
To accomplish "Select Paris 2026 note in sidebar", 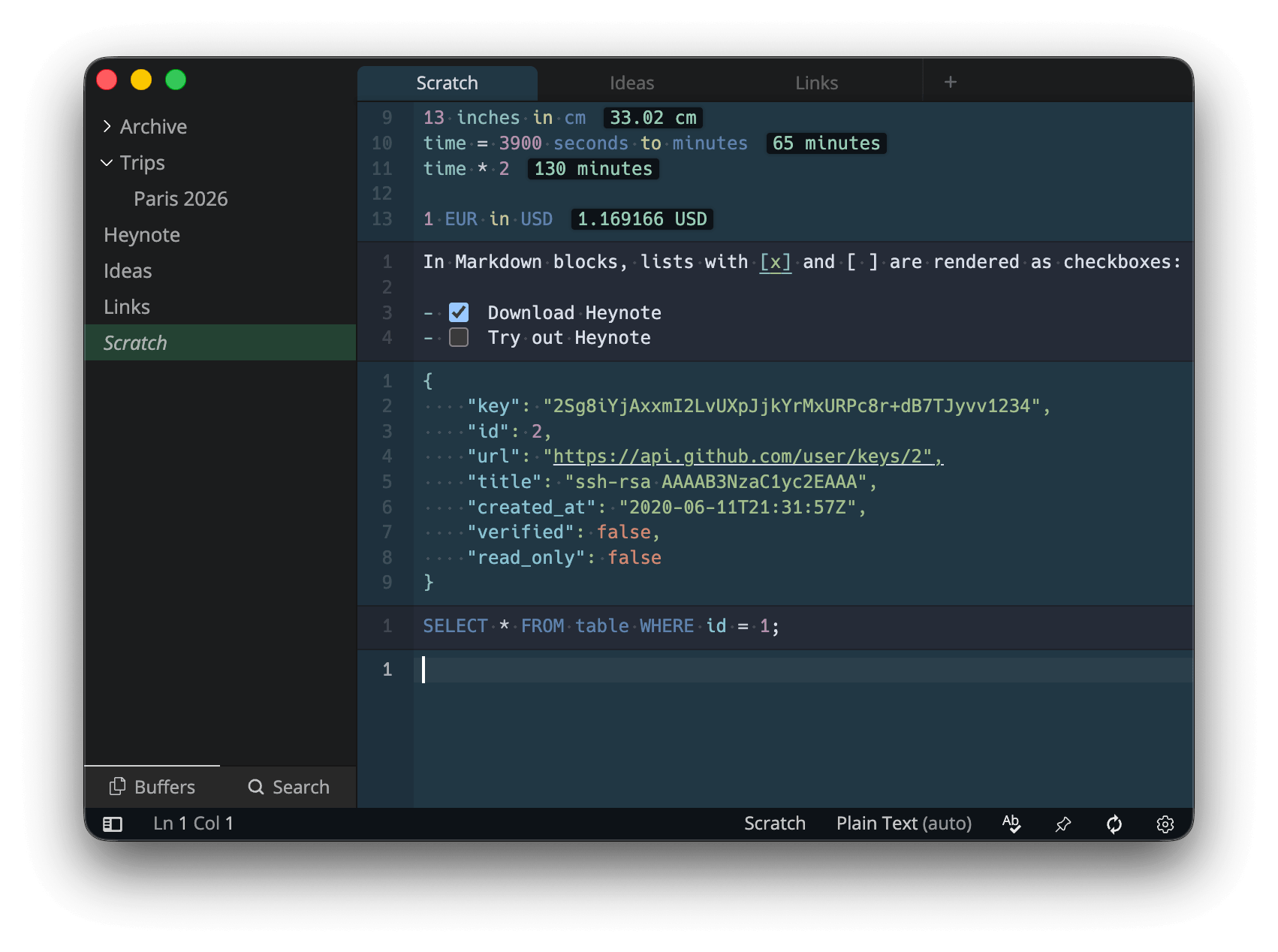I will (x=181, y=199).
